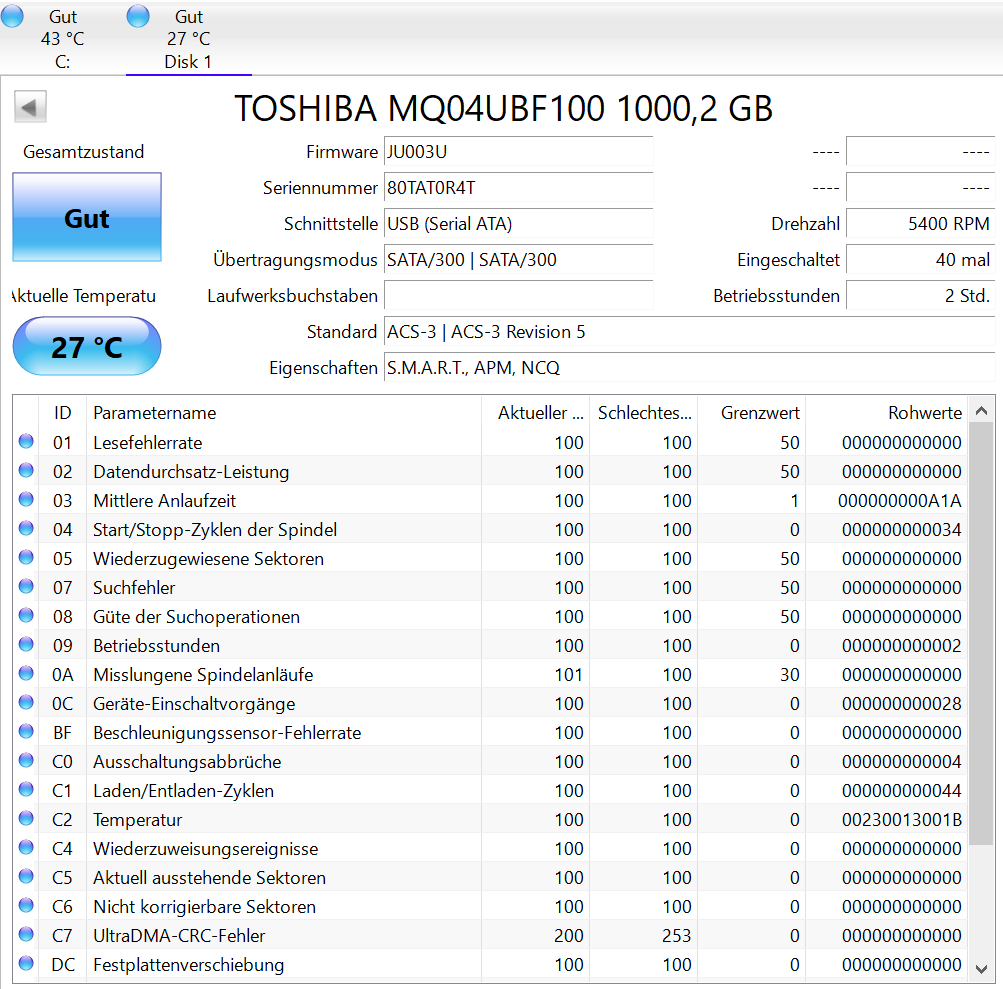Click raw value 00230013001B
The height and width of the screenshot is (989, 1003).
click(902, 820)
